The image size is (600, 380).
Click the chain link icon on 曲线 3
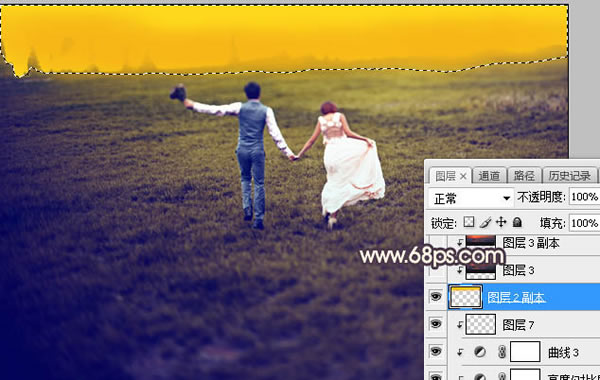pos(502,352)
